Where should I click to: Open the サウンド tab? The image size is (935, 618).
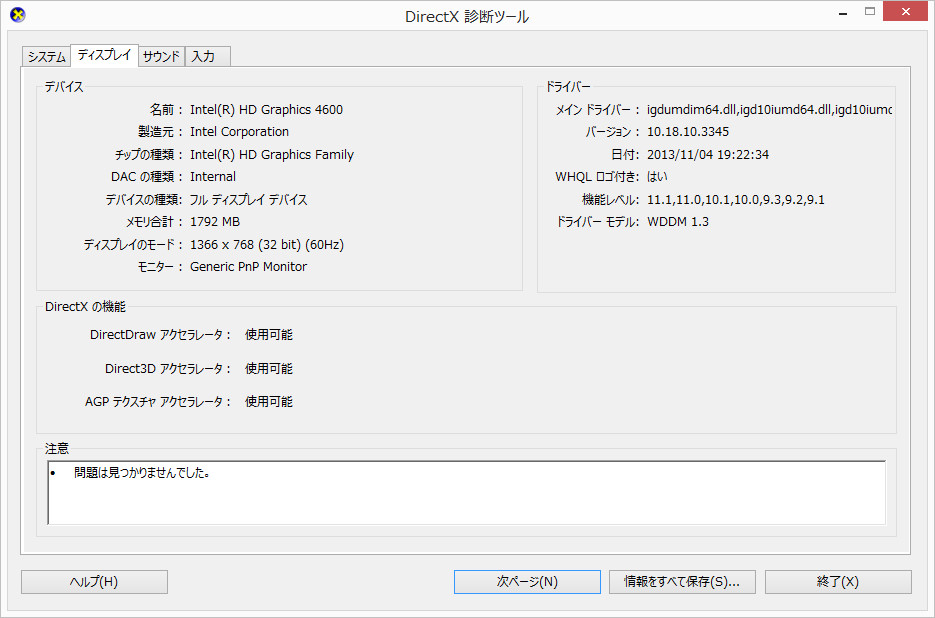162,57
